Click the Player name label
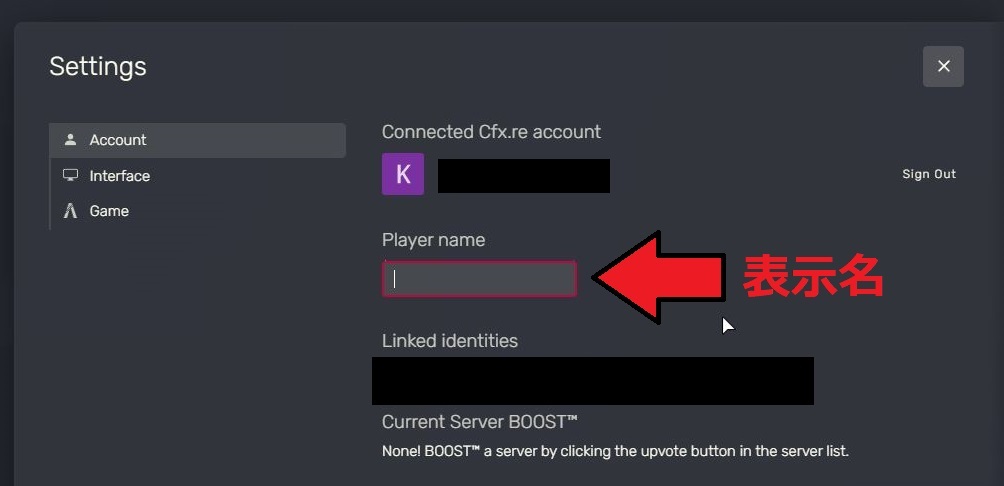The width and height of the screenshot is (1004, 486). [x=433, y=240]
